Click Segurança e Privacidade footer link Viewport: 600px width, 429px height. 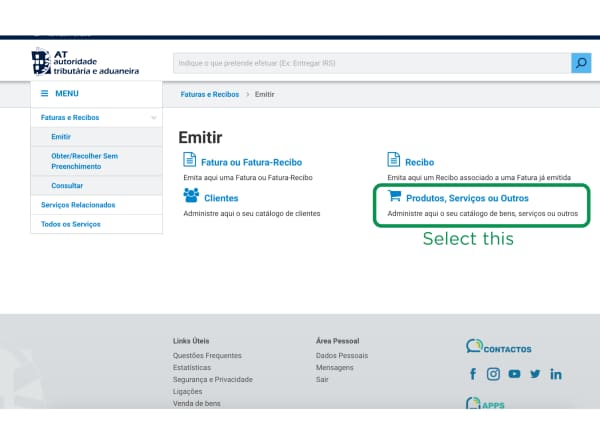(213, 379)
